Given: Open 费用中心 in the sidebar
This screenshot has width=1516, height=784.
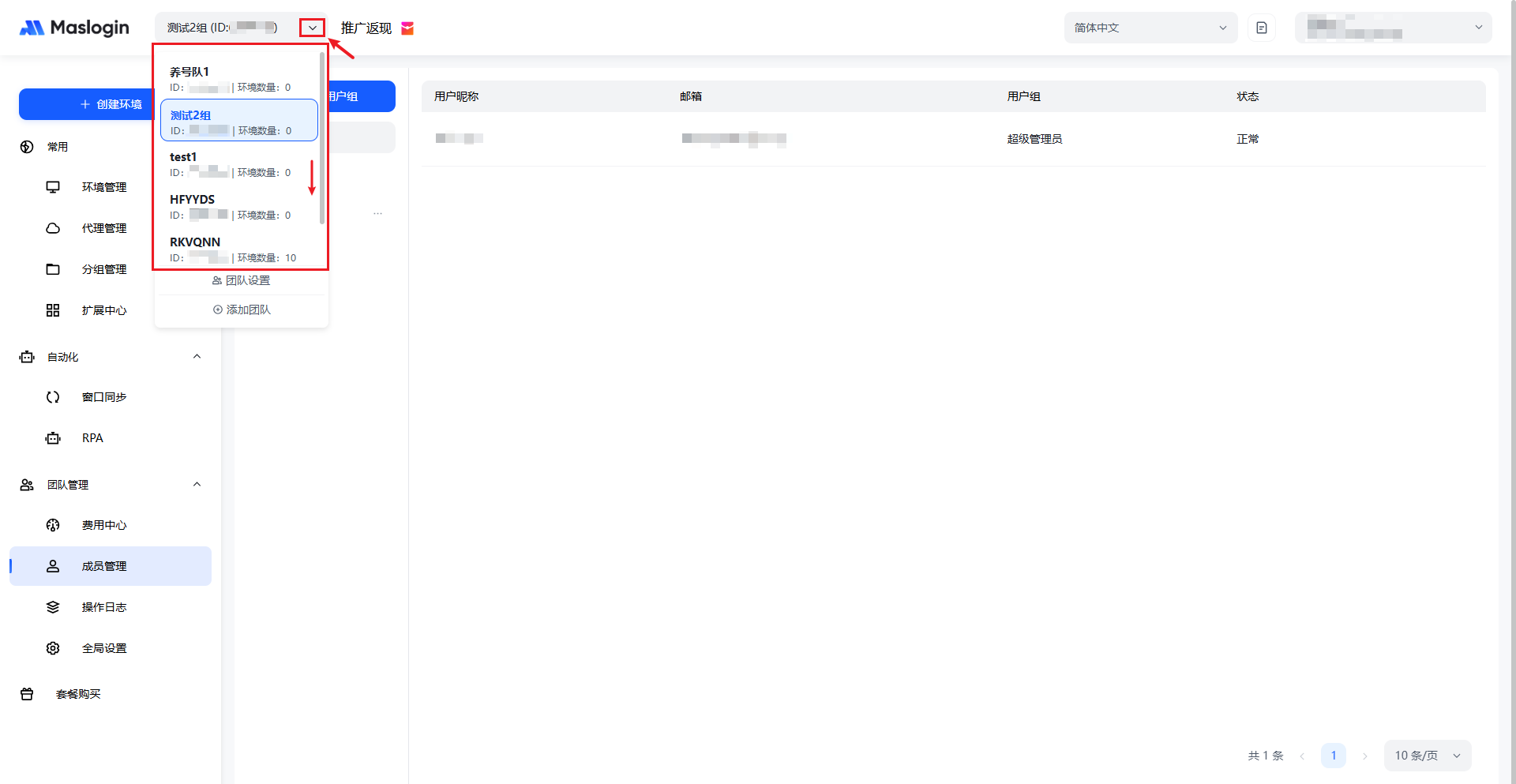Looking at the screenshot, I should tap(103, 525).
